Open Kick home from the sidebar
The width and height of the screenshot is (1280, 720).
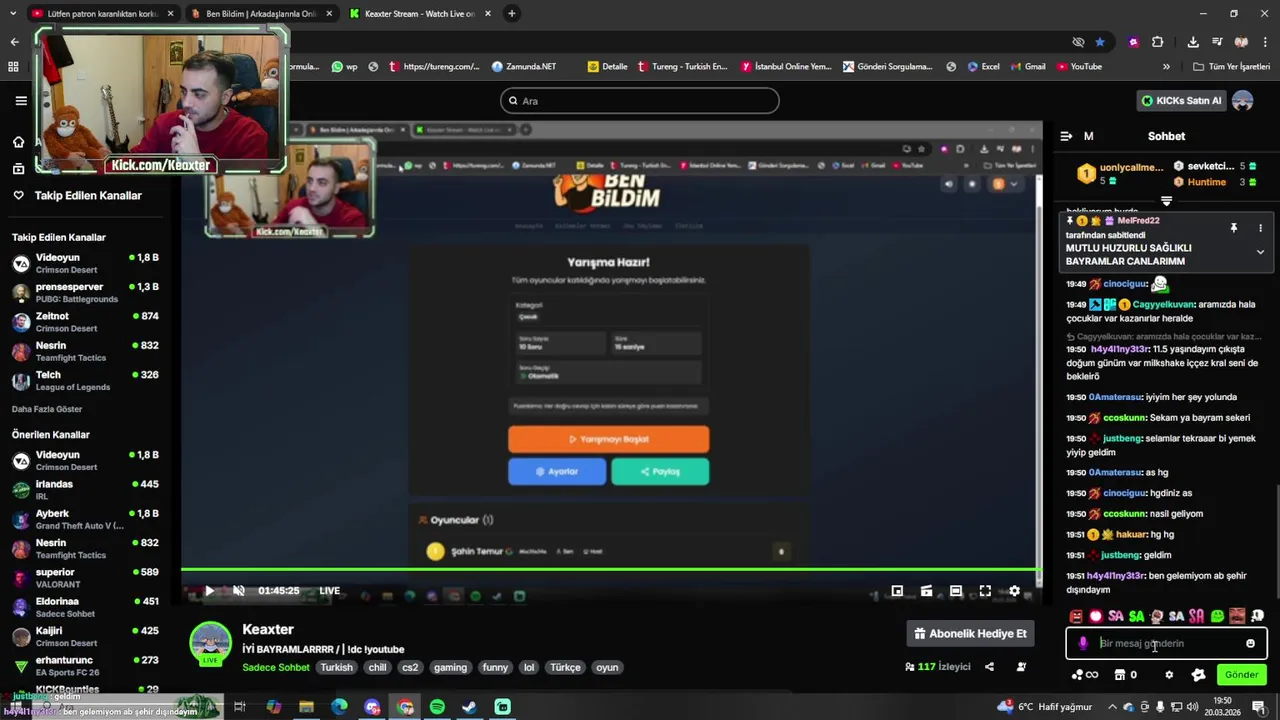(18, 142)
